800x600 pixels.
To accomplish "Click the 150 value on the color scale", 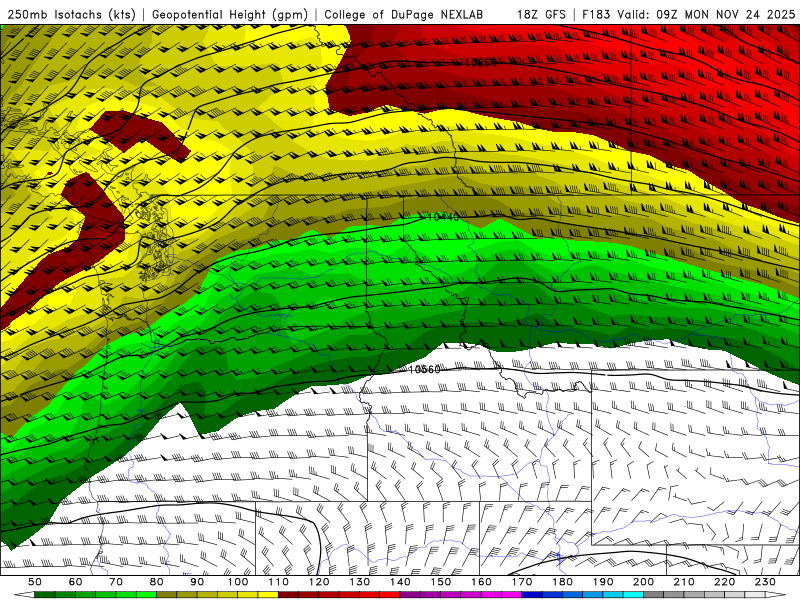I will [x=441, y=582].
